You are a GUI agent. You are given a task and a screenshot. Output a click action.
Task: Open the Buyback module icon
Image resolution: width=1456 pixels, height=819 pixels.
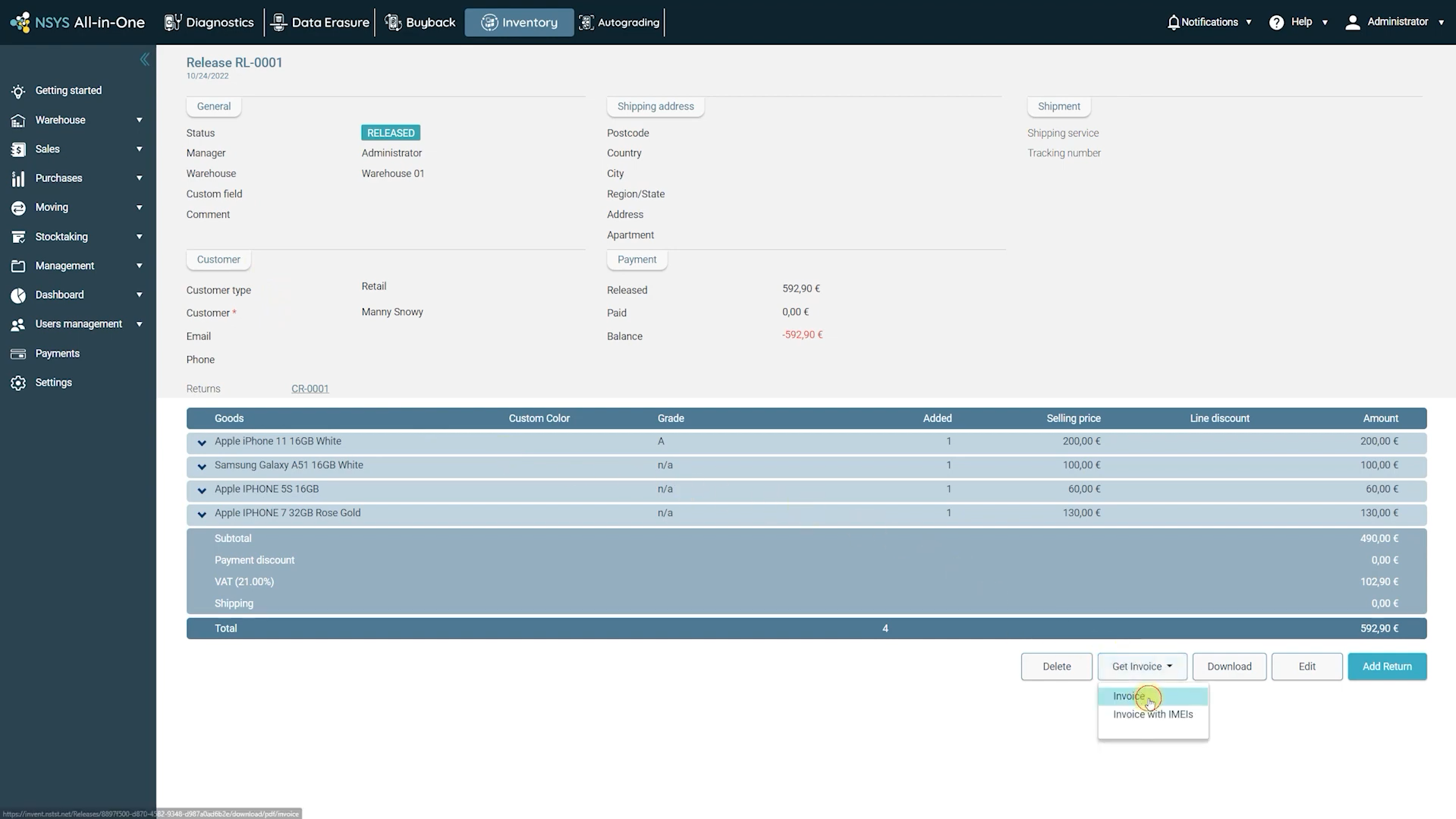(x=393, y=22)
